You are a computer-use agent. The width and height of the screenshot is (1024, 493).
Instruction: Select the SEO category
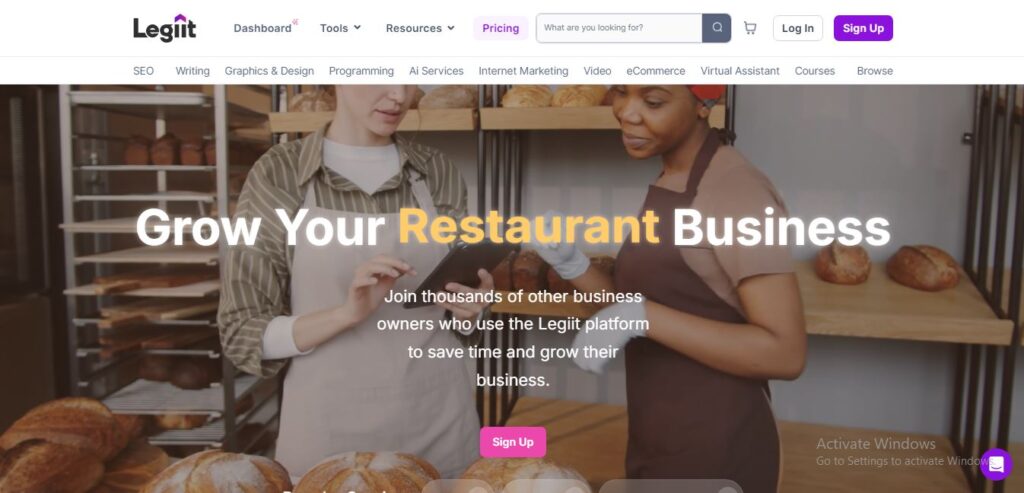point(144,71)
